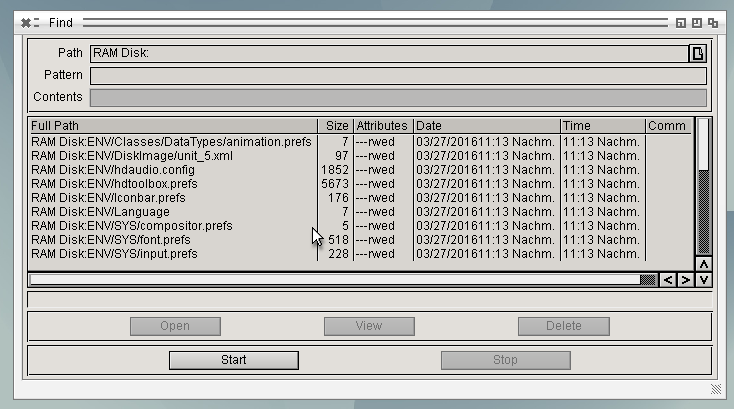This screenshot has height=409, width=734.
Task: Click the window depth gadget in title bar
Action: pos(713,22)
